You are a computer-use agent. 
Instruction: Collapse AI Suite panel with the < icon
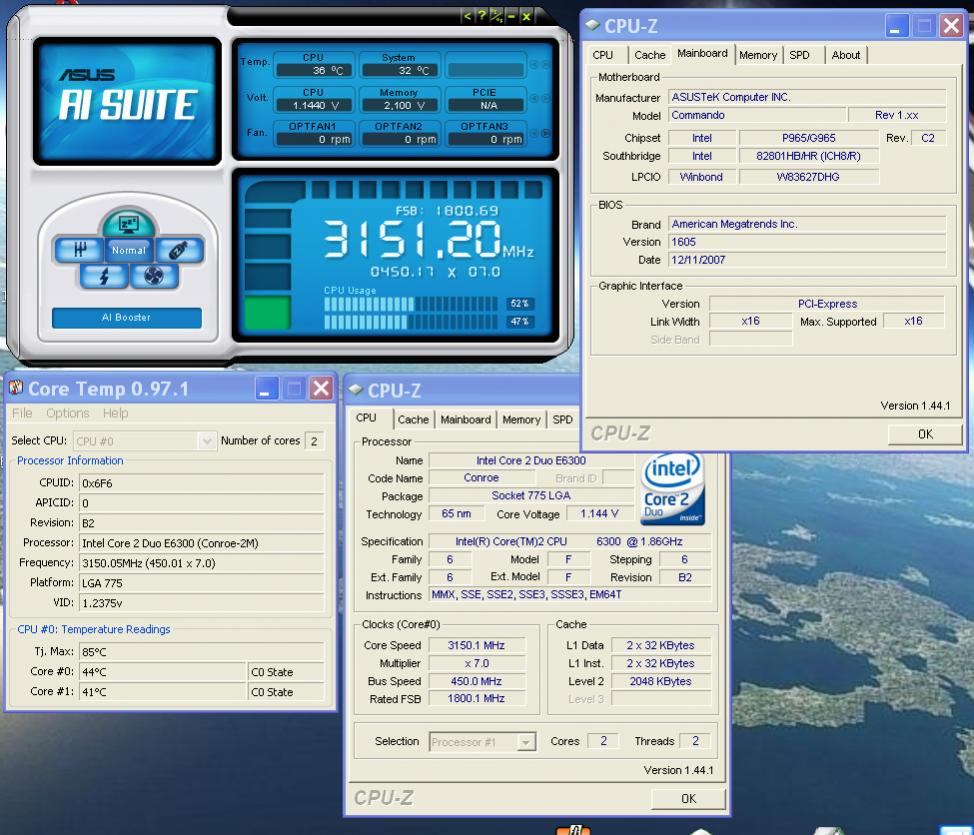click(467, 16)
